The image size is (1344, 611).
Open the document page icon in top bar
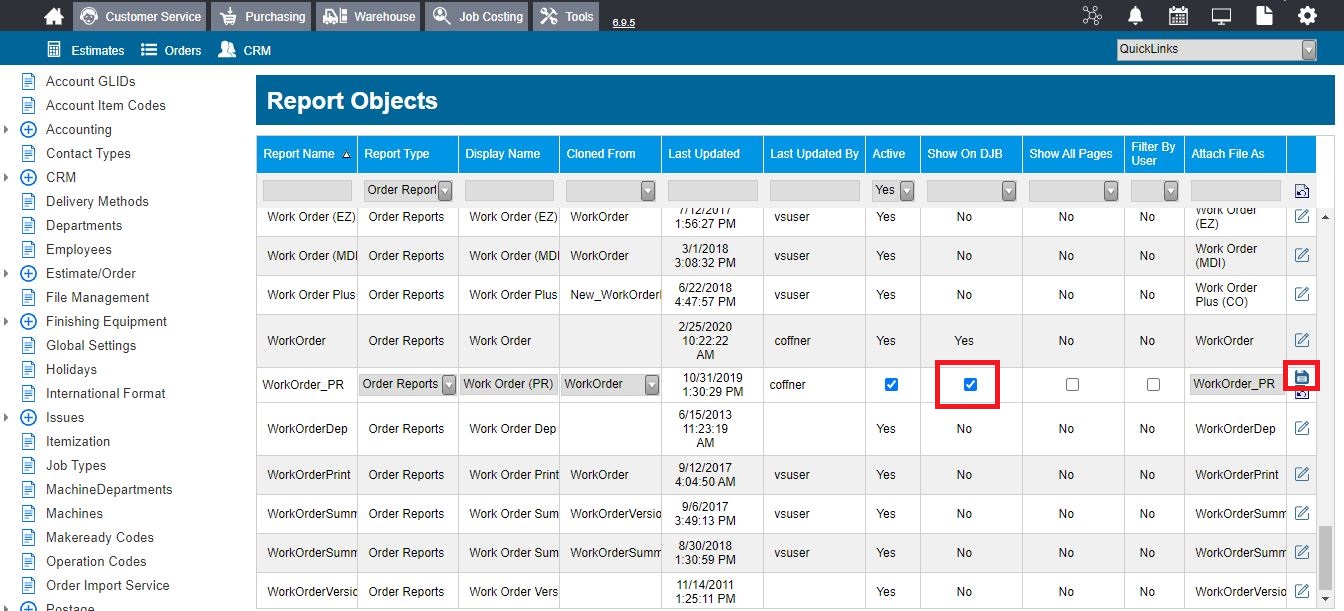coord(1265,16)
